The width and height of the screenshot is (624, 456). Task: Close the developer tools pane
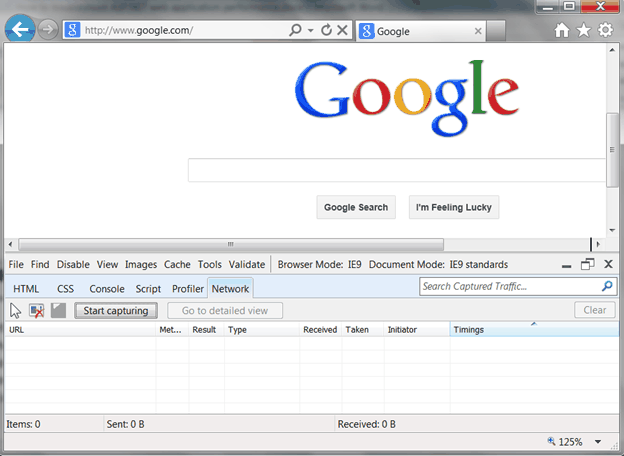608,264
